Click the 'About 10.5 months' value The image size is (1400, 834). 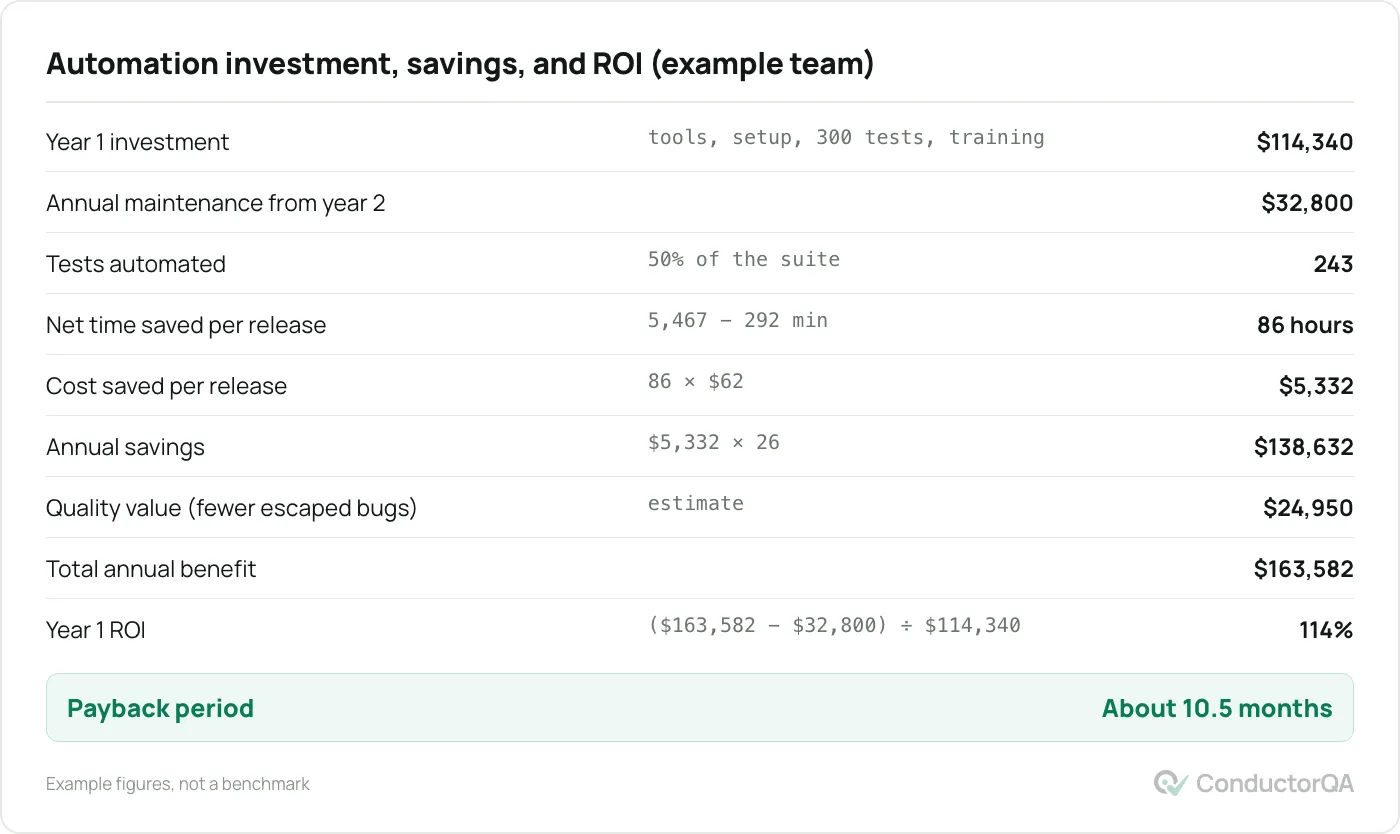1217,708
